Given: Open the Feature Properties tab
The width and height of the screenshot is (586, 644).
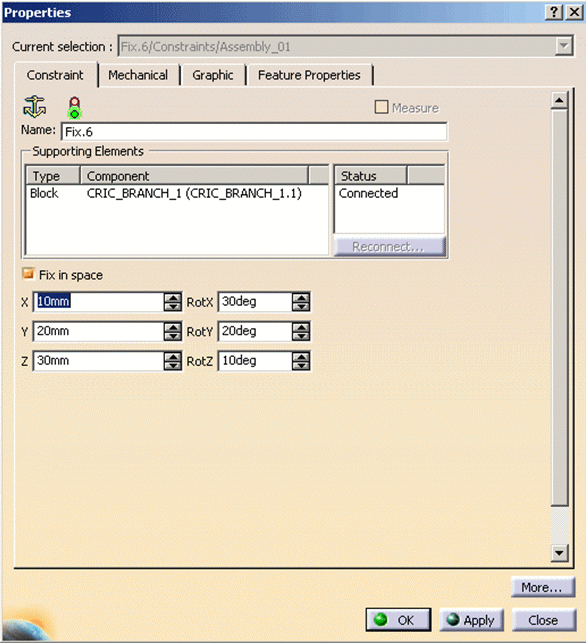Looking at the screenshot, I should click(x=309, y=75).
